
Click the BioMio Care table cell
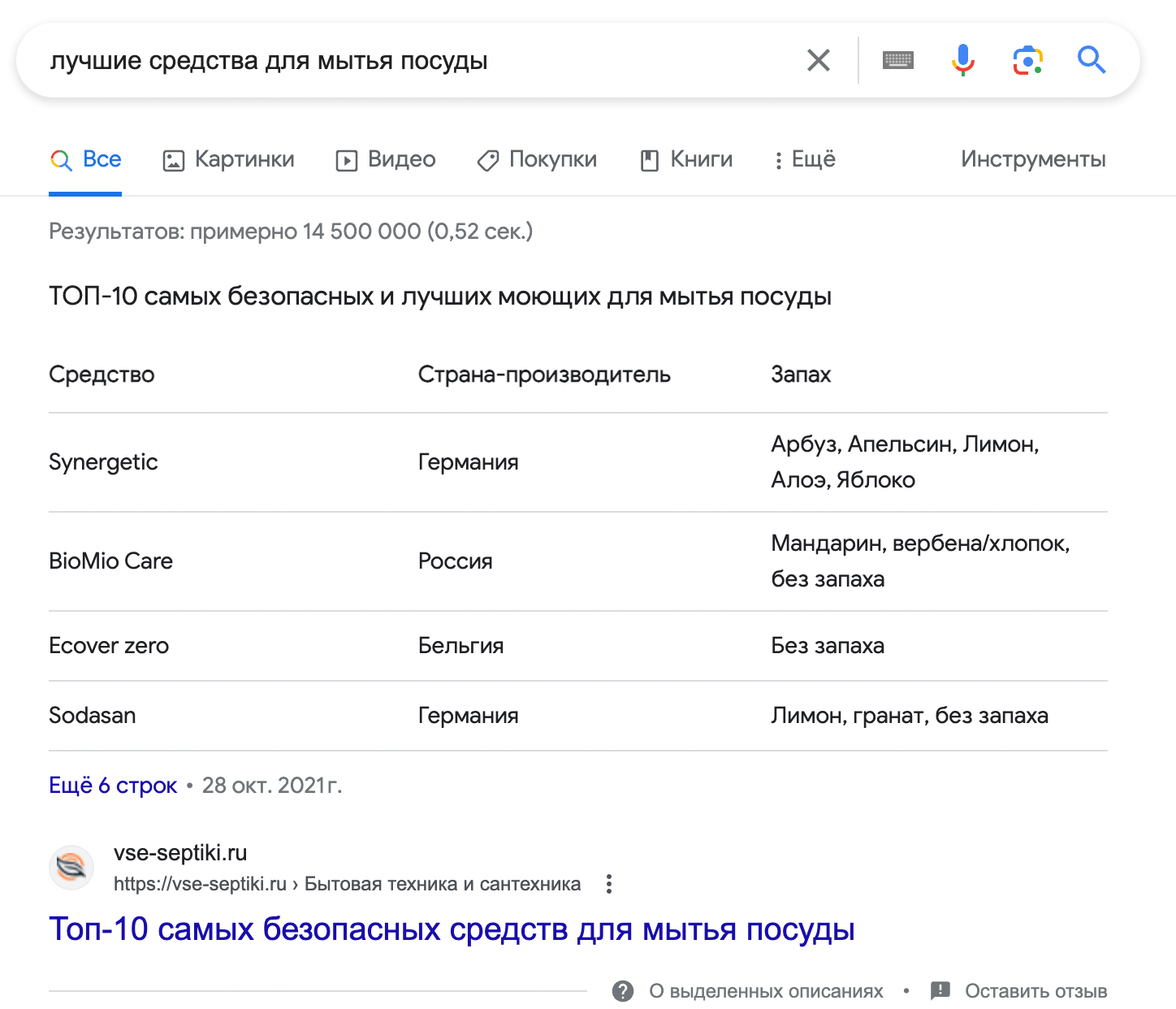(110, 561)
